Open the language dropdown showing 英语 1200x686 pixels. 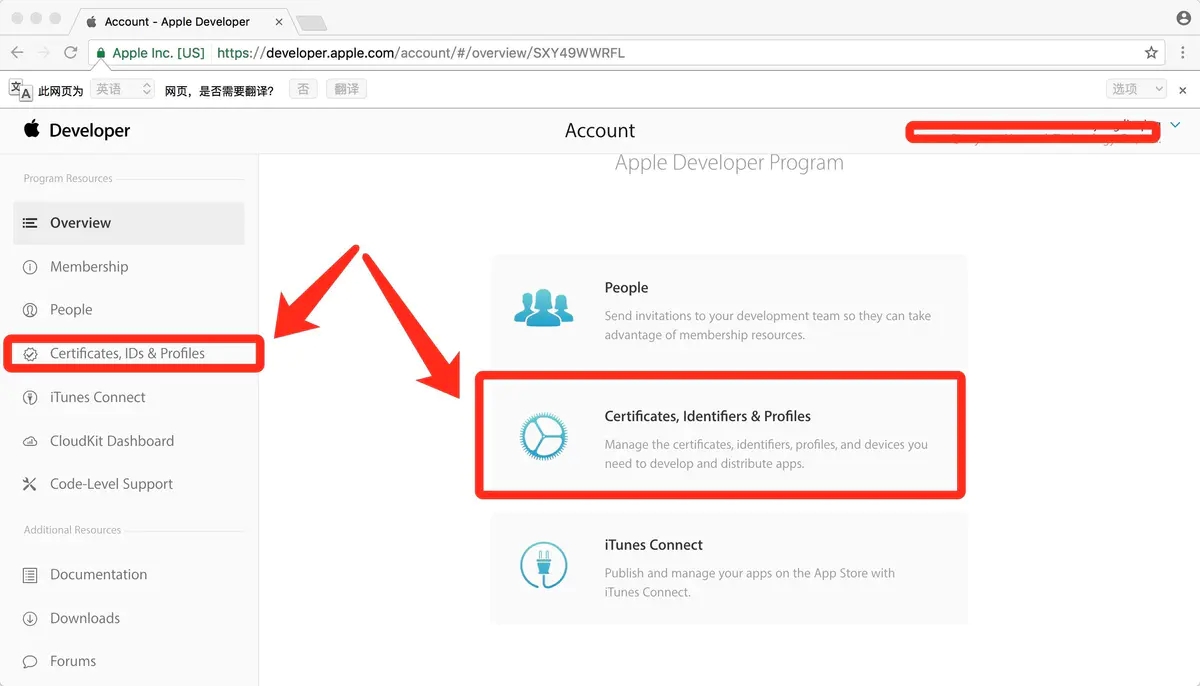(x=123, y=89)
